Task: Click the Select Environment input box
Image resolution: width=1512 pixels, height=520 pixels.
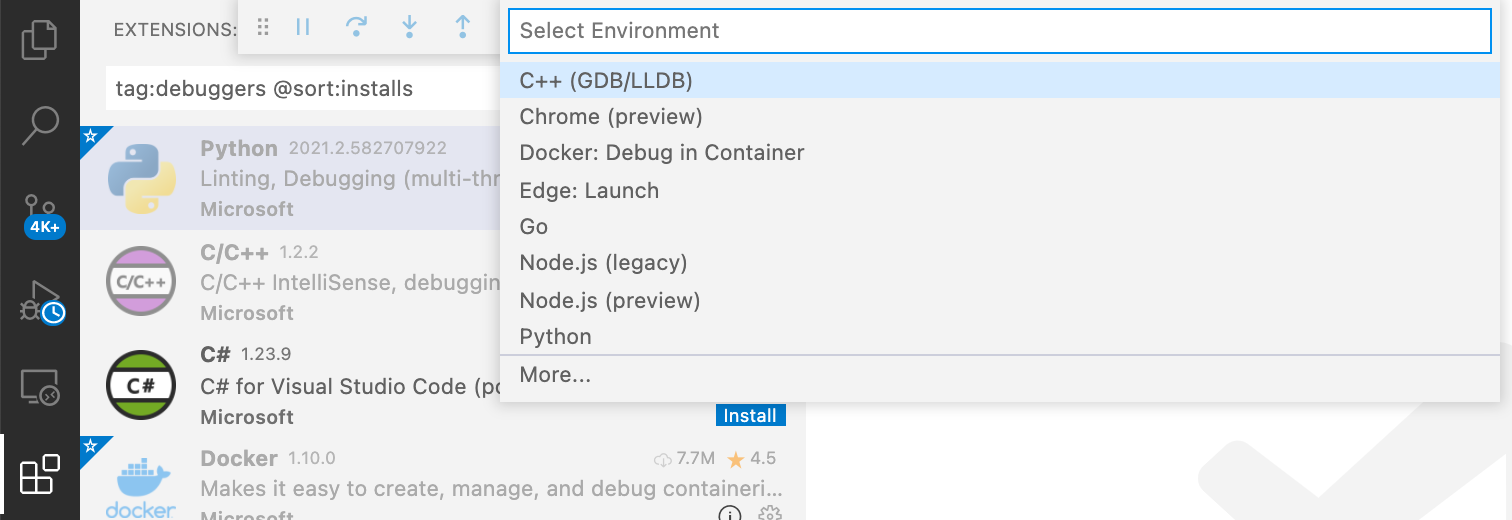Action: (x=999, y=31)
